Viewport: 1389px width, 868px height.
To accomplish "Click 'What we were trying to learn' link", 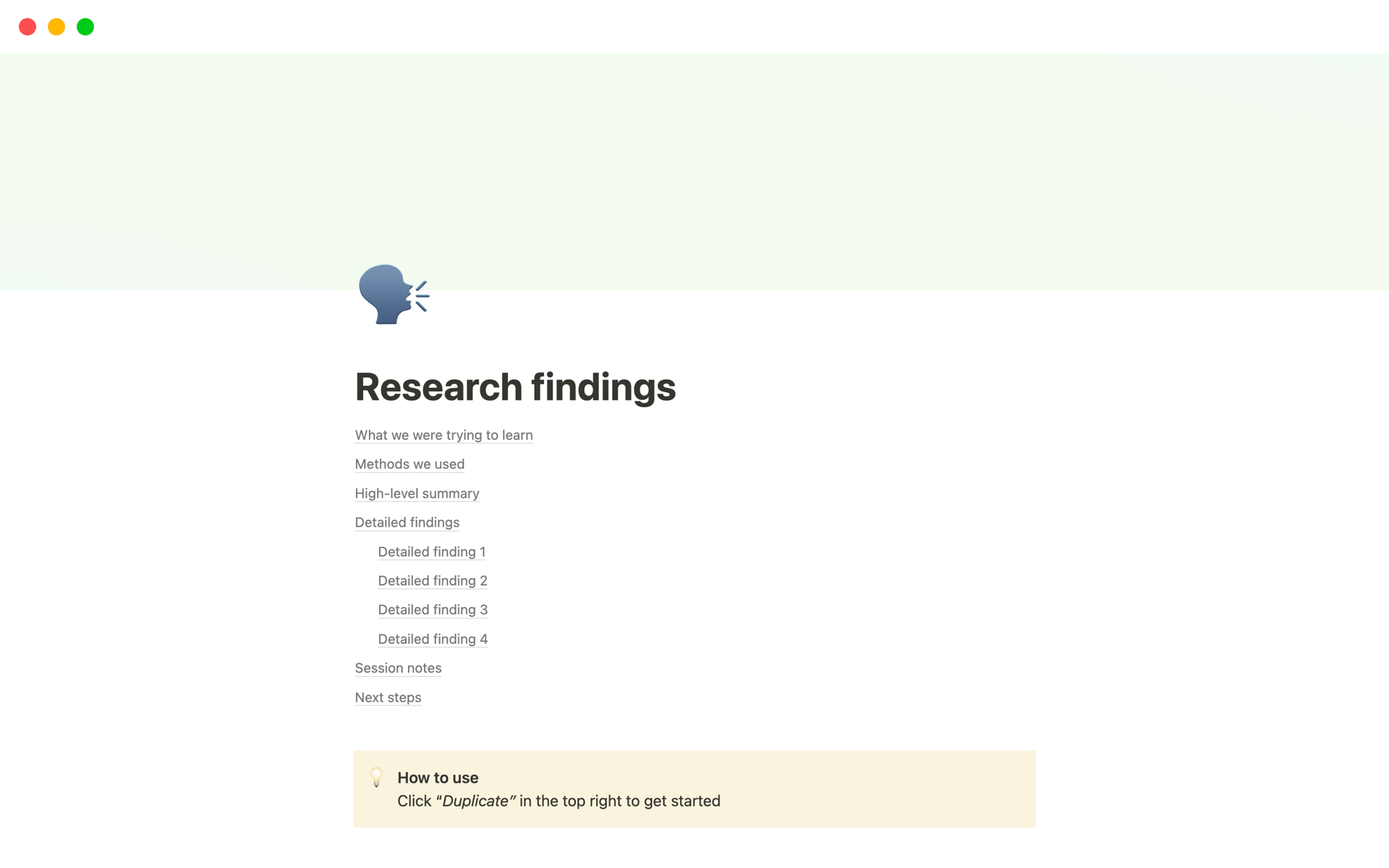I will [443, 435].
